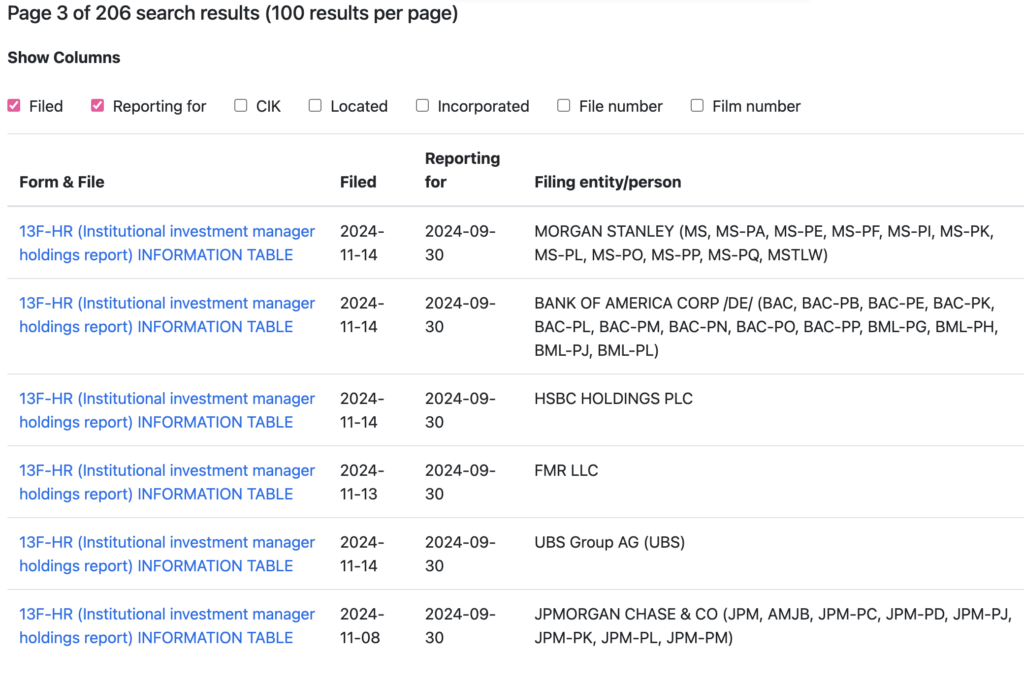Open JPMorgan Chase's 13F-HR filing link
Viewport: 1024px width, 682px height.
167,626
